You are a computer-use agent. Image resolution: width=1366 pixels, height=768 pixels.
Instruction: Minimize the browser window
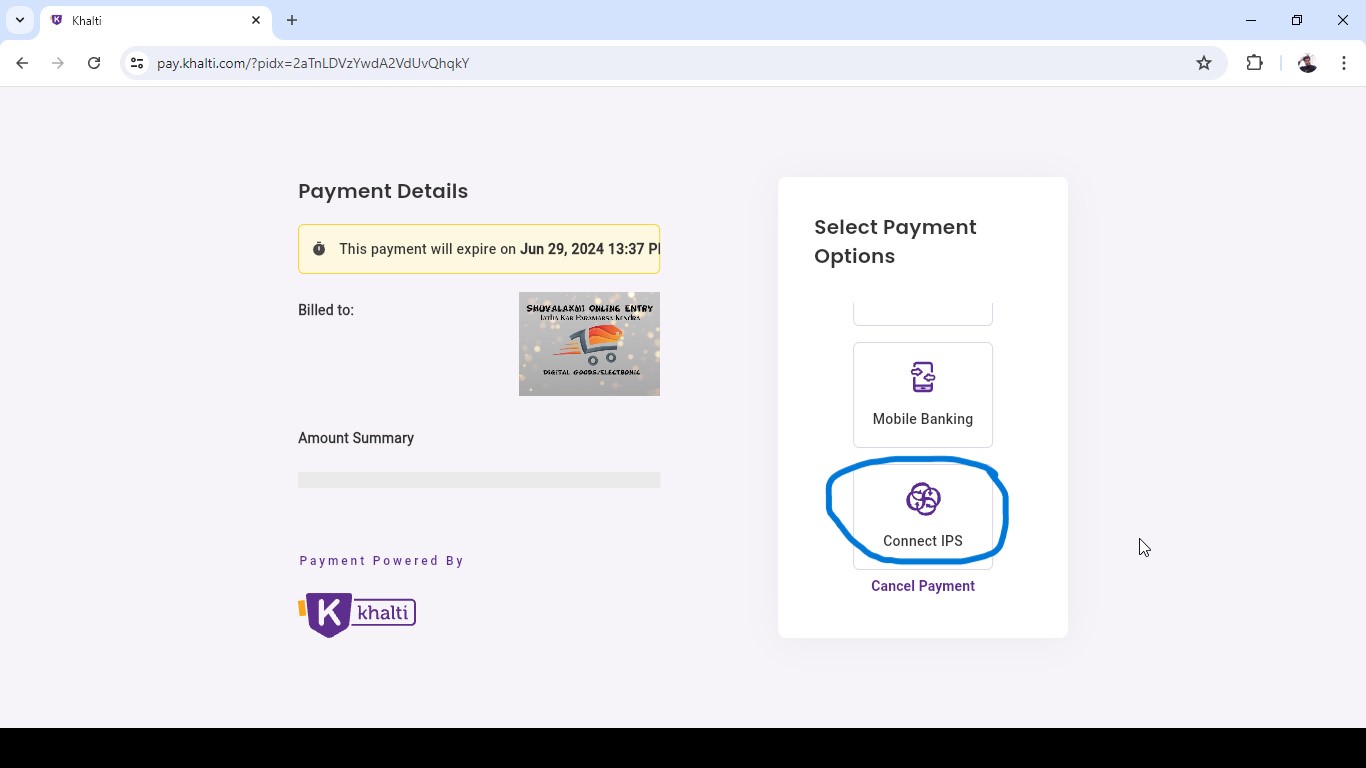coord(1251,20)
